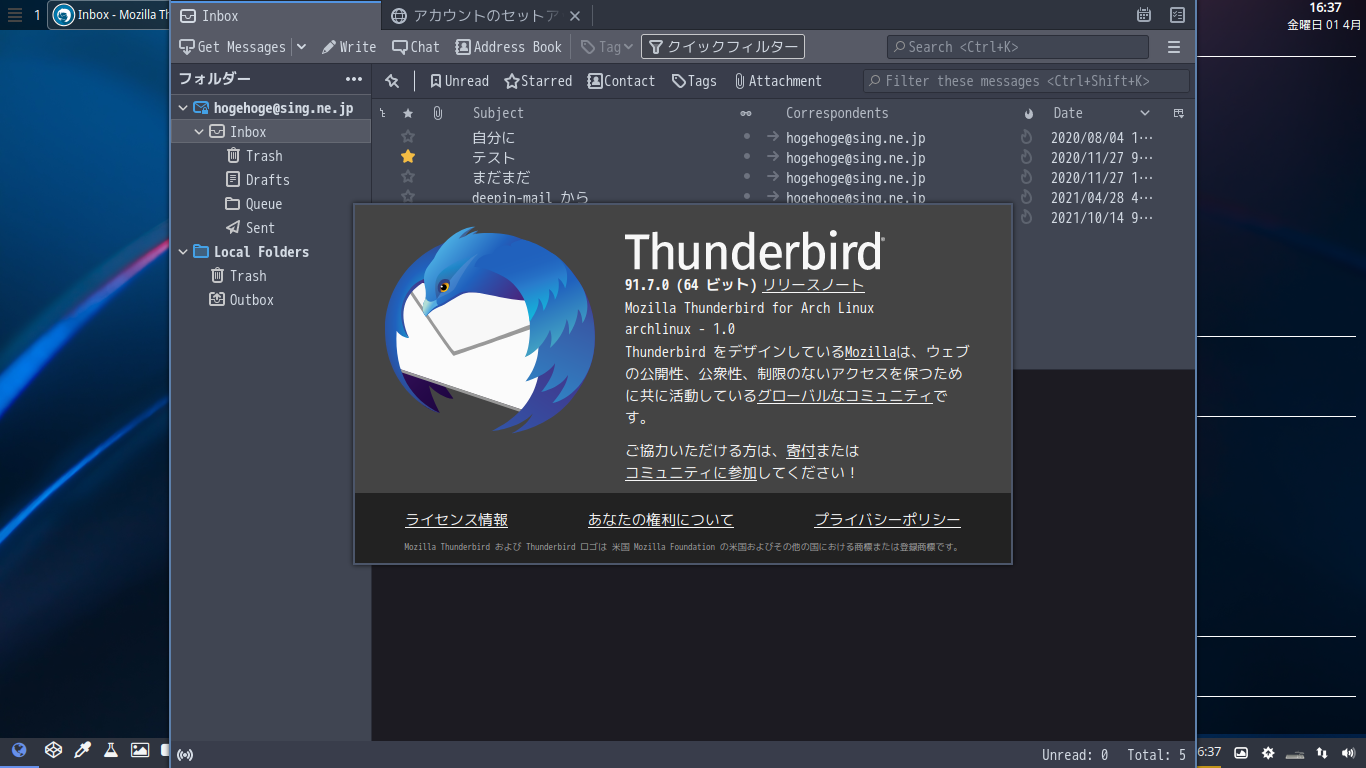Sort messages by Subject column
Image resolution: width=1366 pixels, height=768 pixels.
coord(498,113)
